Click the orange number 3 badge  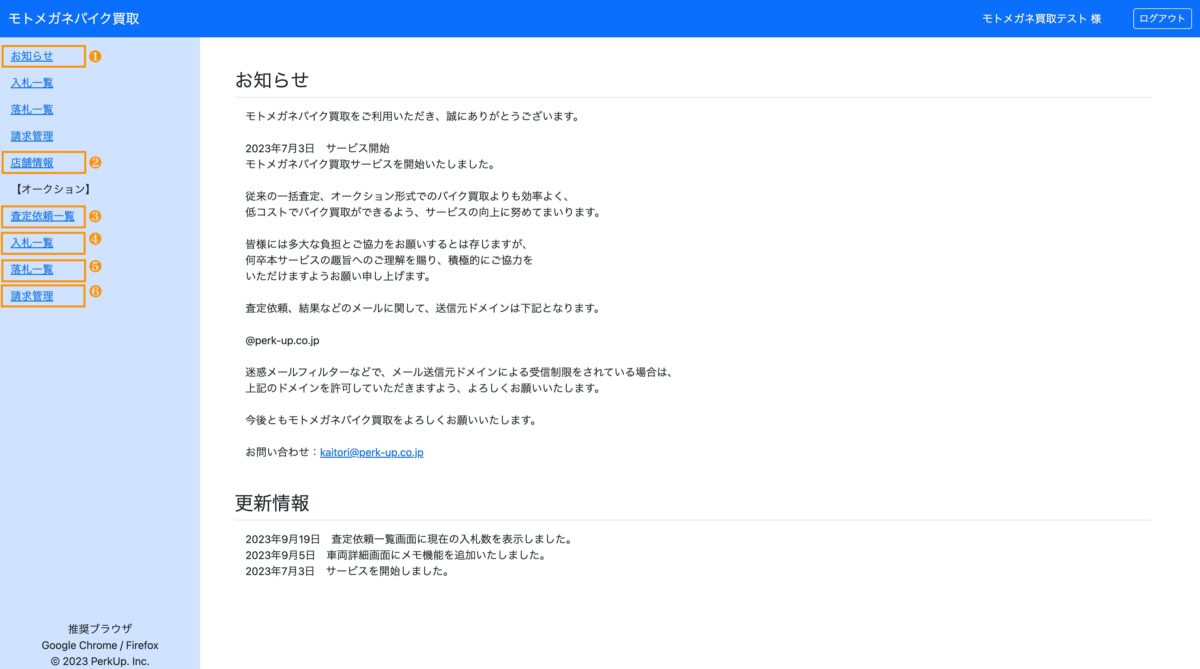point(95,216)
